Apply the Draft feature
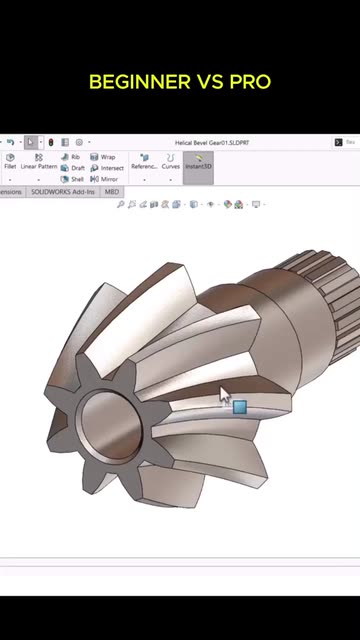The width and height of the screenshot is (360, 640). (73, 168)
